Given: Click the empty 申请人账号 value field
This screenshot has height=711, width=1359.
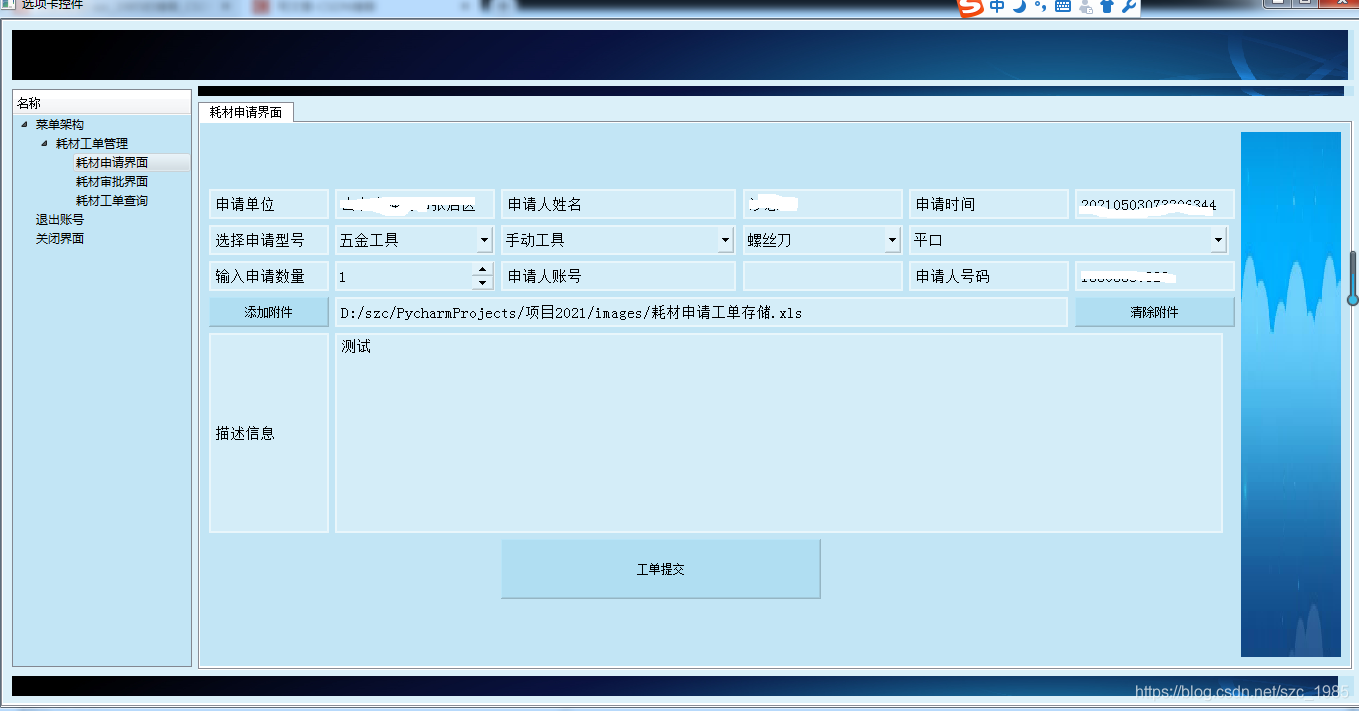Looking at the screenshot, I should click(x=822, y=276).
